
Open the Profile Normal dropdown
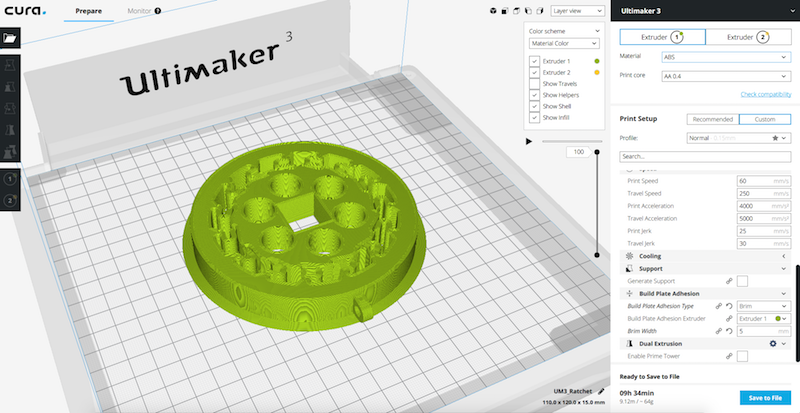point(739,138)
